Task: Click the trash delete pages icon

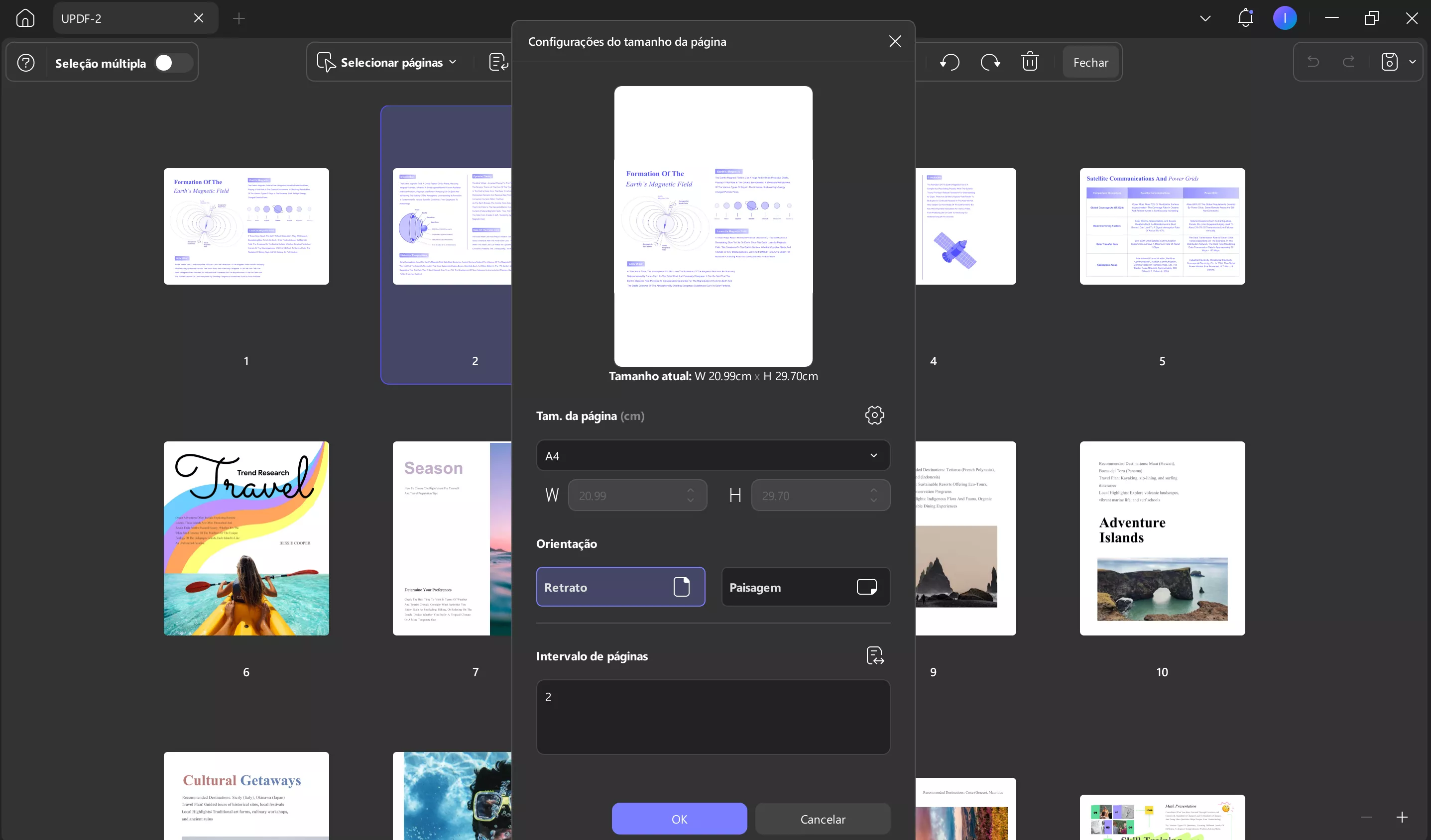Action: (1030, 62)
